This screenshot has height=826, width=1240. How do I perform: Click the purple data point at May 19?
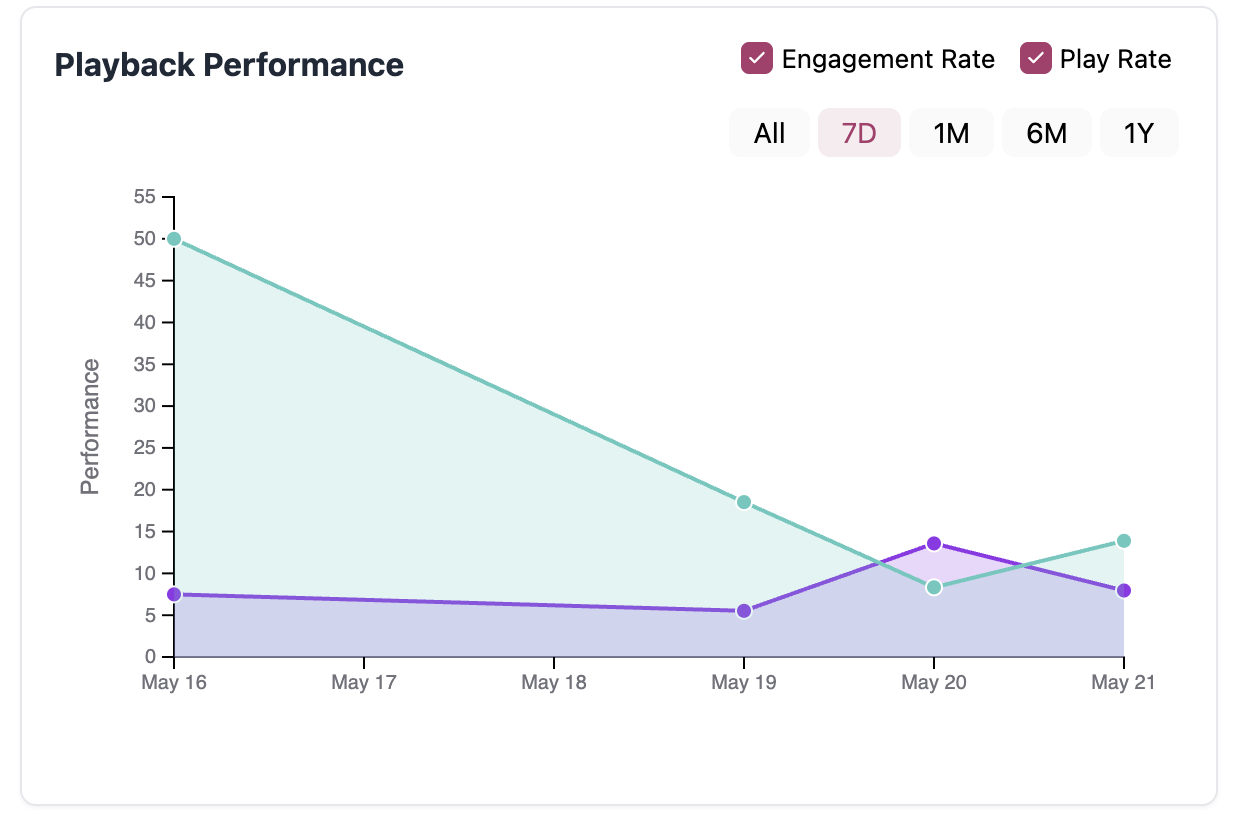coord(742,610)
